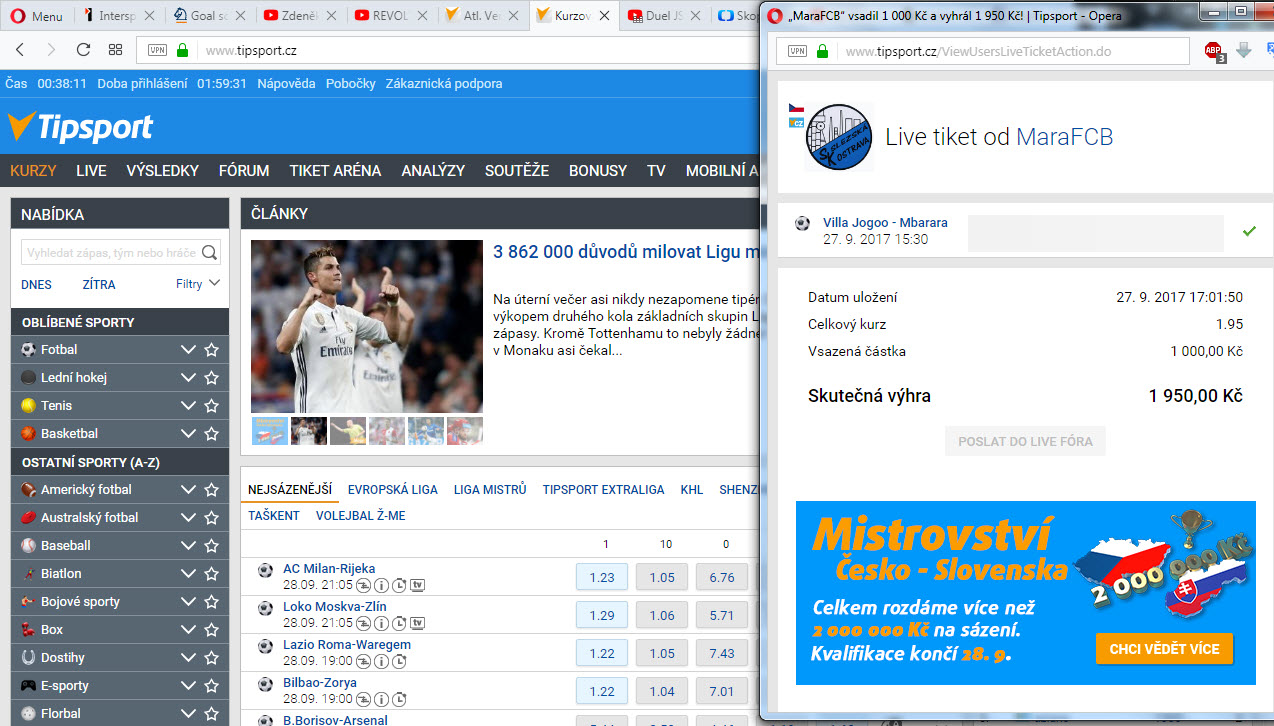The width and height of the screenshot is (1274, 726).
Task: Open MaraFCB profile link in ticket
Action: [1065, 137]
